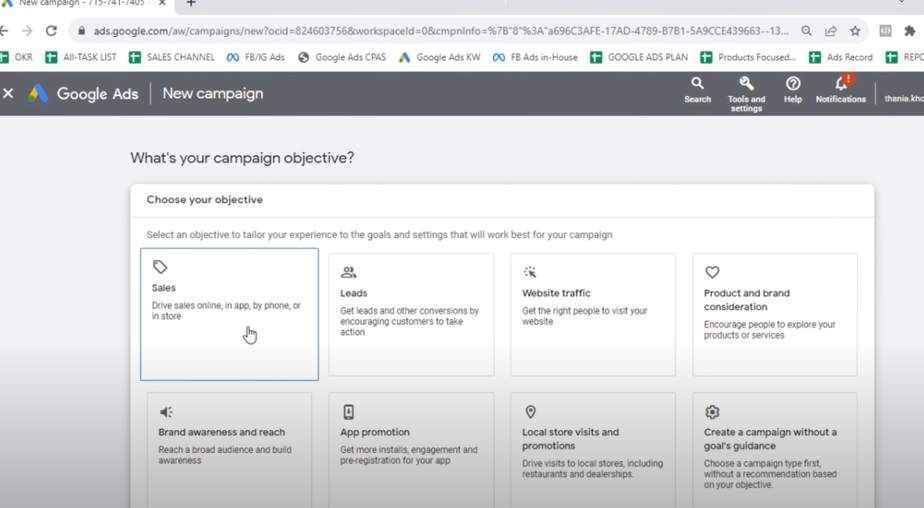Image resolution: width=924 pixels, height=508 pixels.
Task: Click the browser zoom magnifier icon
Action: pos(806,31)
